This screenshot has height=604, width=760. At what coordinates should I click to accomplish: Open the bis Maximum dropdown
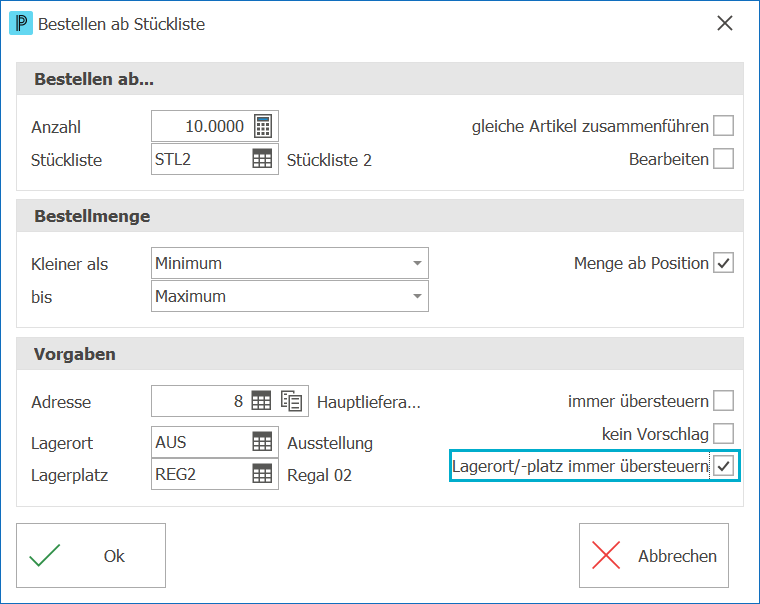(x=290, y=296)
